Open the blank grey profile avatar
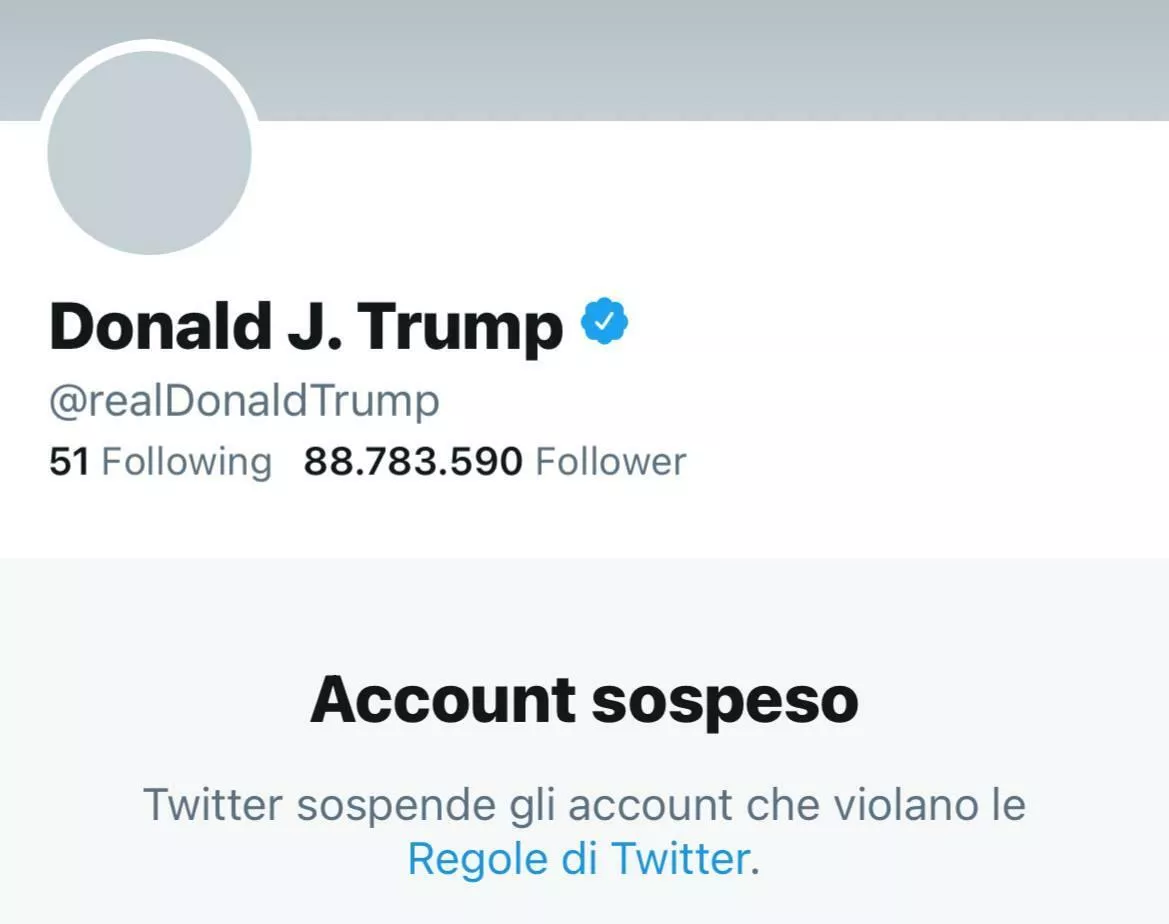 [149, 153]
